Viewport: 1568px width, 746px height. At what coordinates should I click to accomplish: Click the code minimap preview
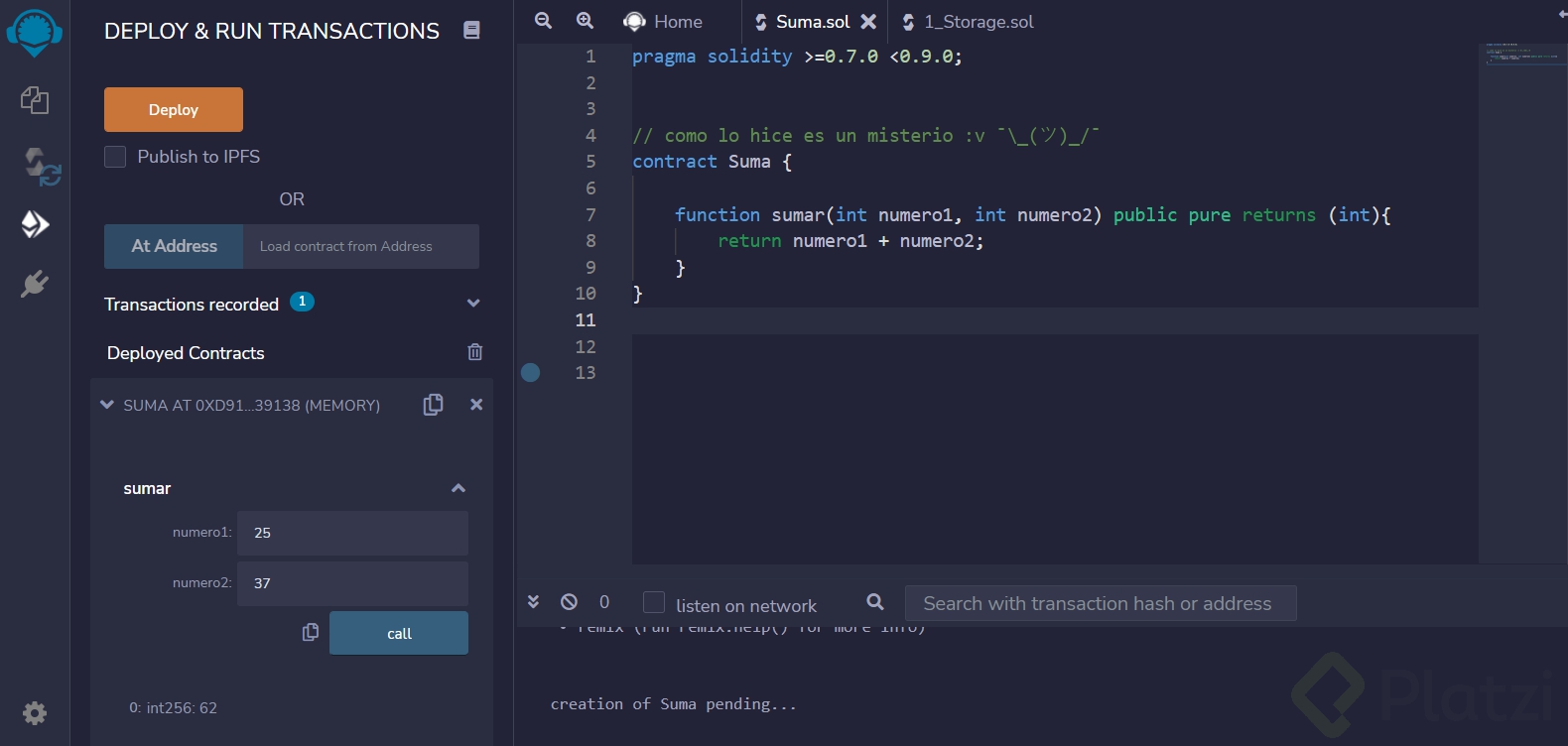1523,55
